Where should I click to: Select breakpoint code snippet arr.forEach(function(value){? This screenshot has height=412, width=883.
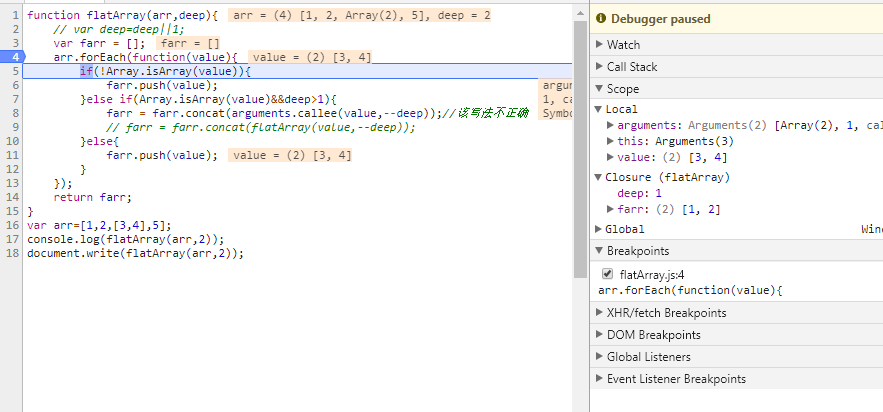click(690, 290)
